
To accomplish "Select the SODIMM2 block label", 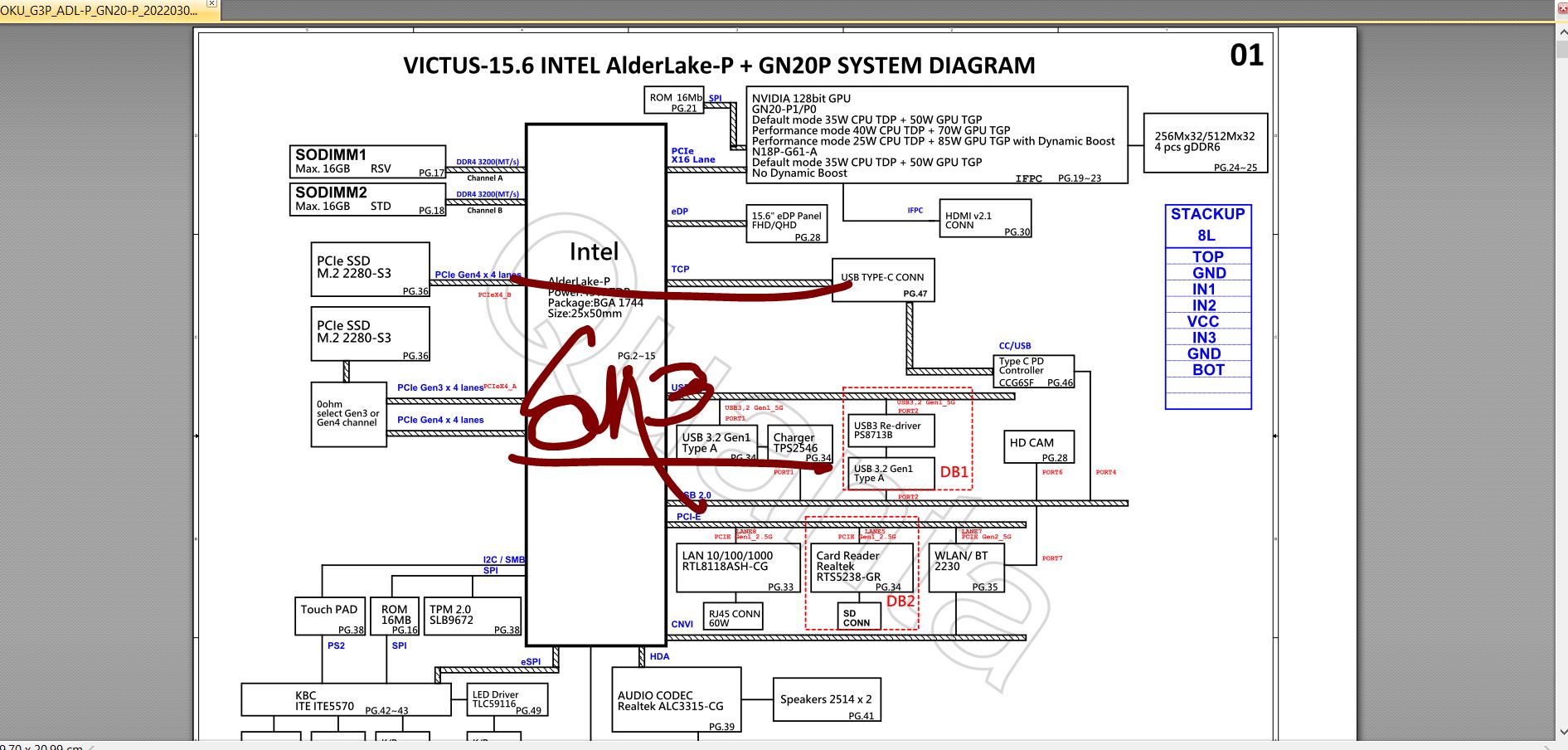I will tap(331, 192).
